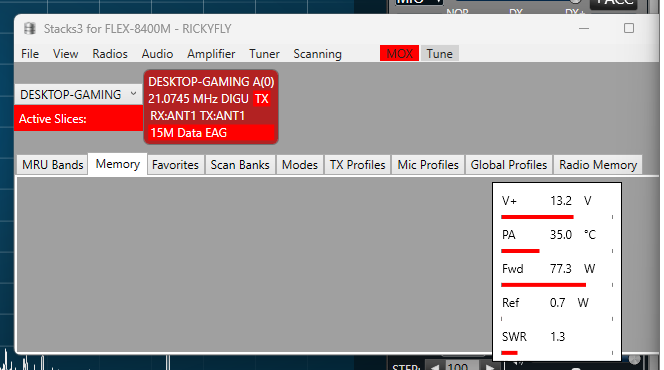The width and height of the screenshot is (664, 370).
Task: Select the DESKTOP-GAMING A(0) slice header
Action: pyautogui.click(x=211, y=82)
